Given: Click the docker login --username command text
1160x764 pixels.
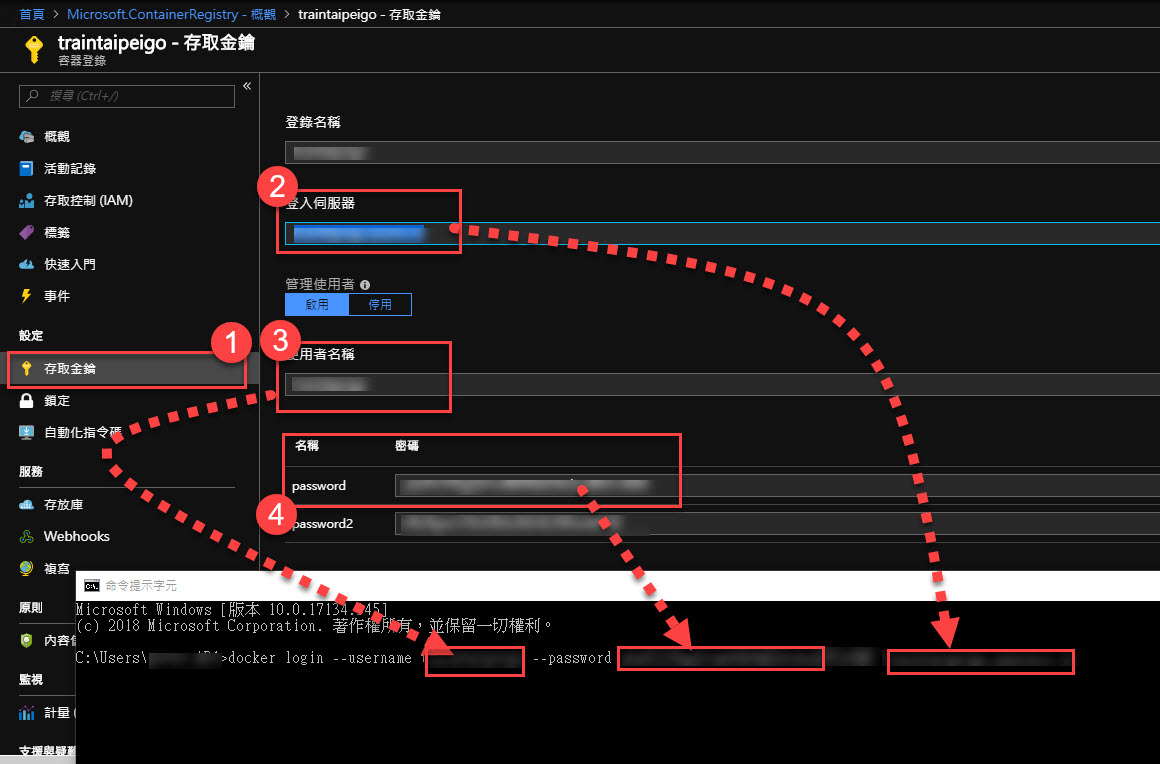Looking at the screenshot, I should tap(320, 657).
